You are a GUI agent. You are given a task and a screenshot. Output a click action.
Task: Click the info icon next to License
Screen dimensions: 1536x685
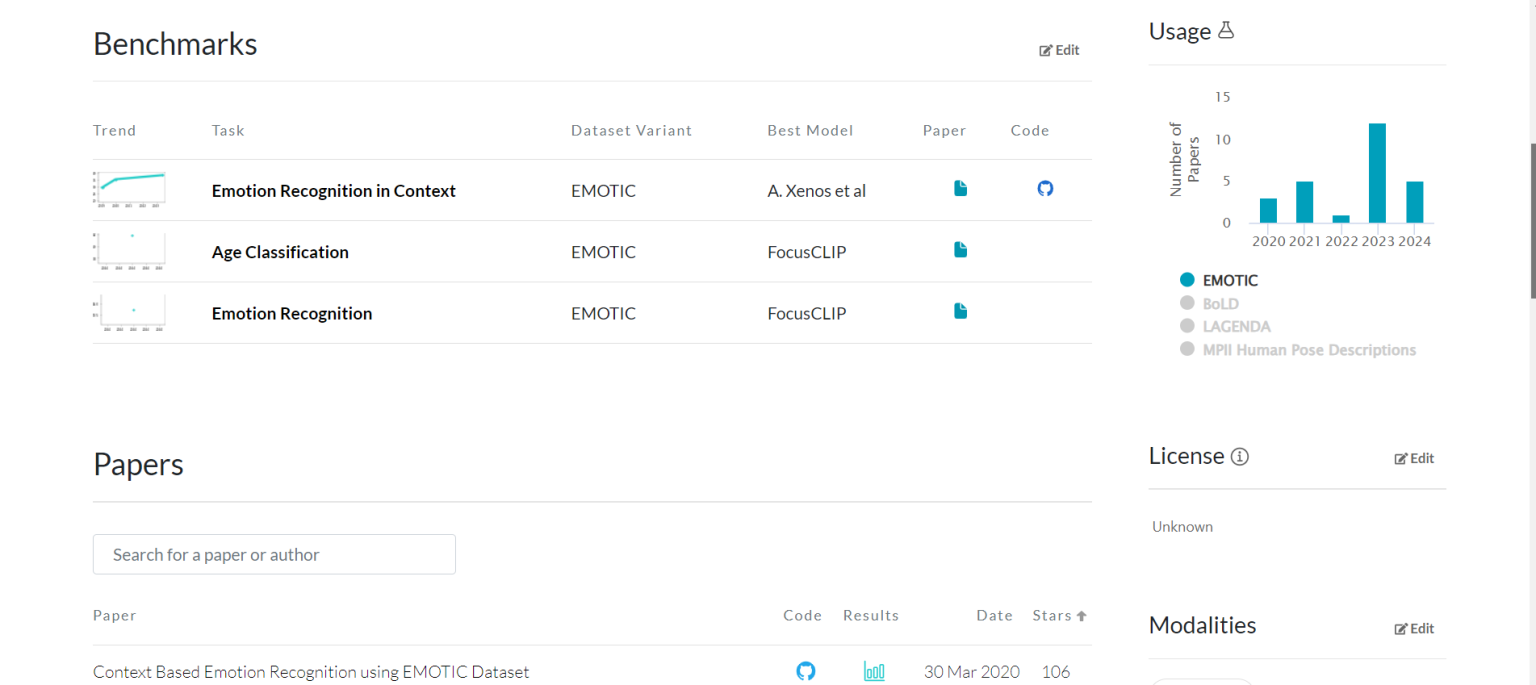point(1240,456)
